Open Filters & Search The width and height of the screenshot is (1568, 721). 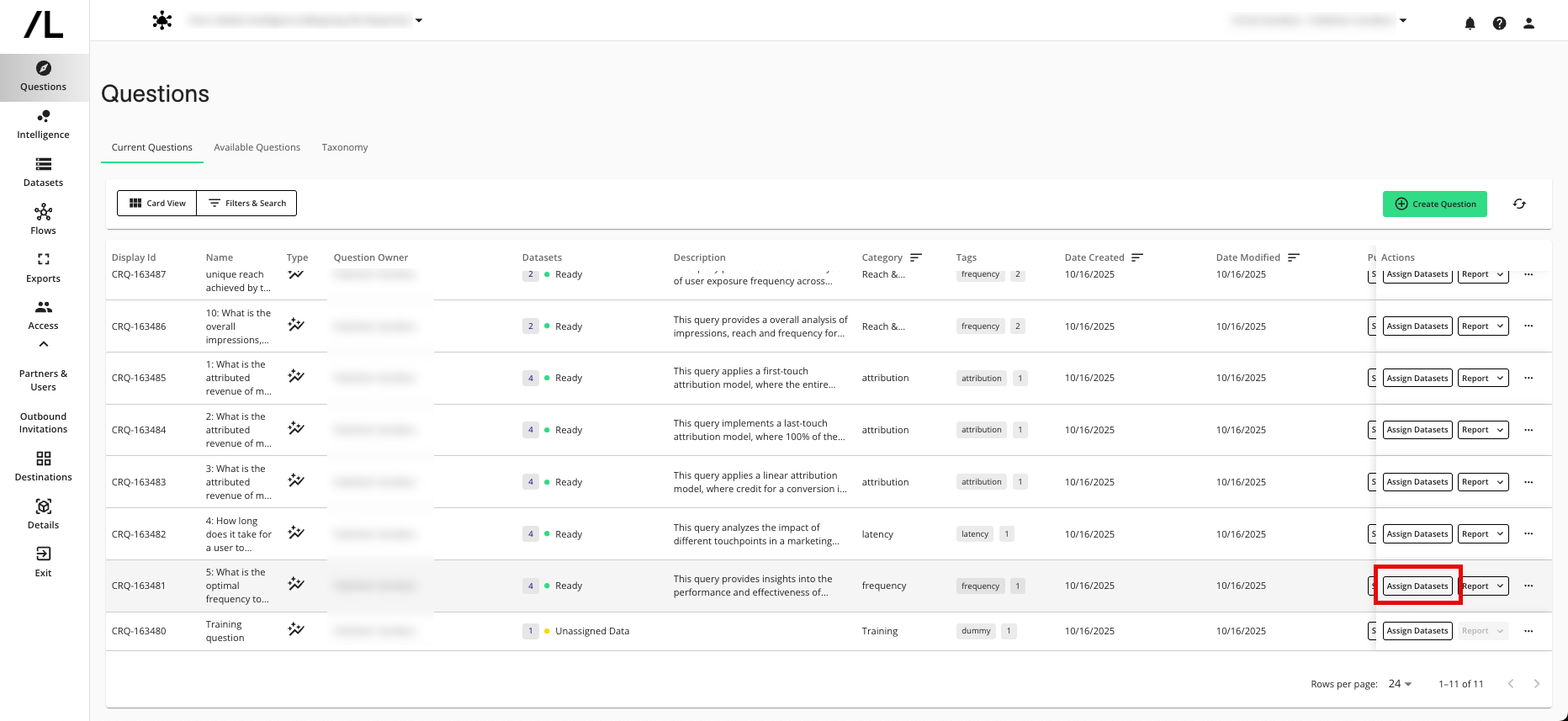pos(247,203)
